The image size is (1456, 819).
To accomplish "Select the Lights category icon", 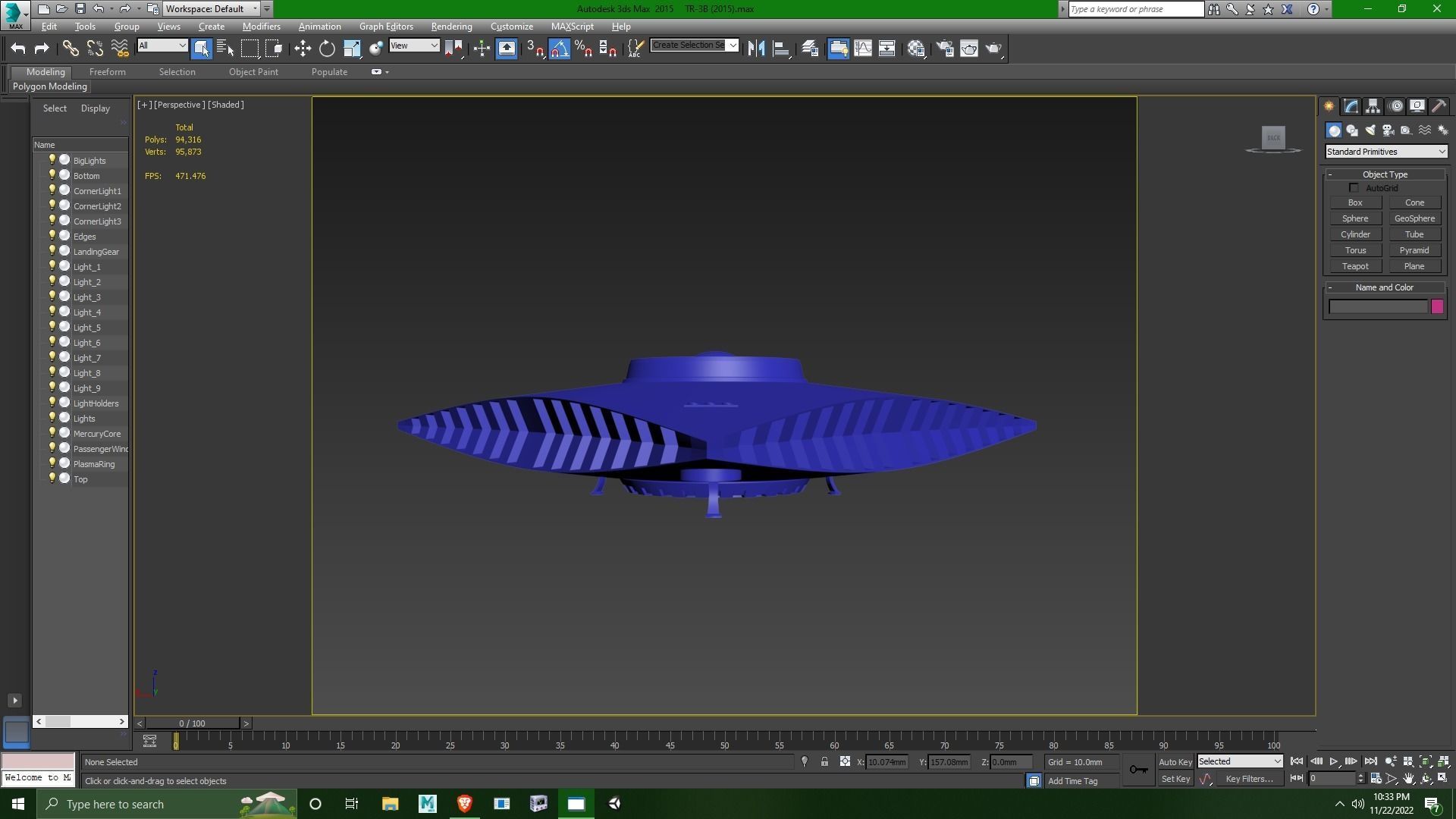I will tap(1370, 130).
